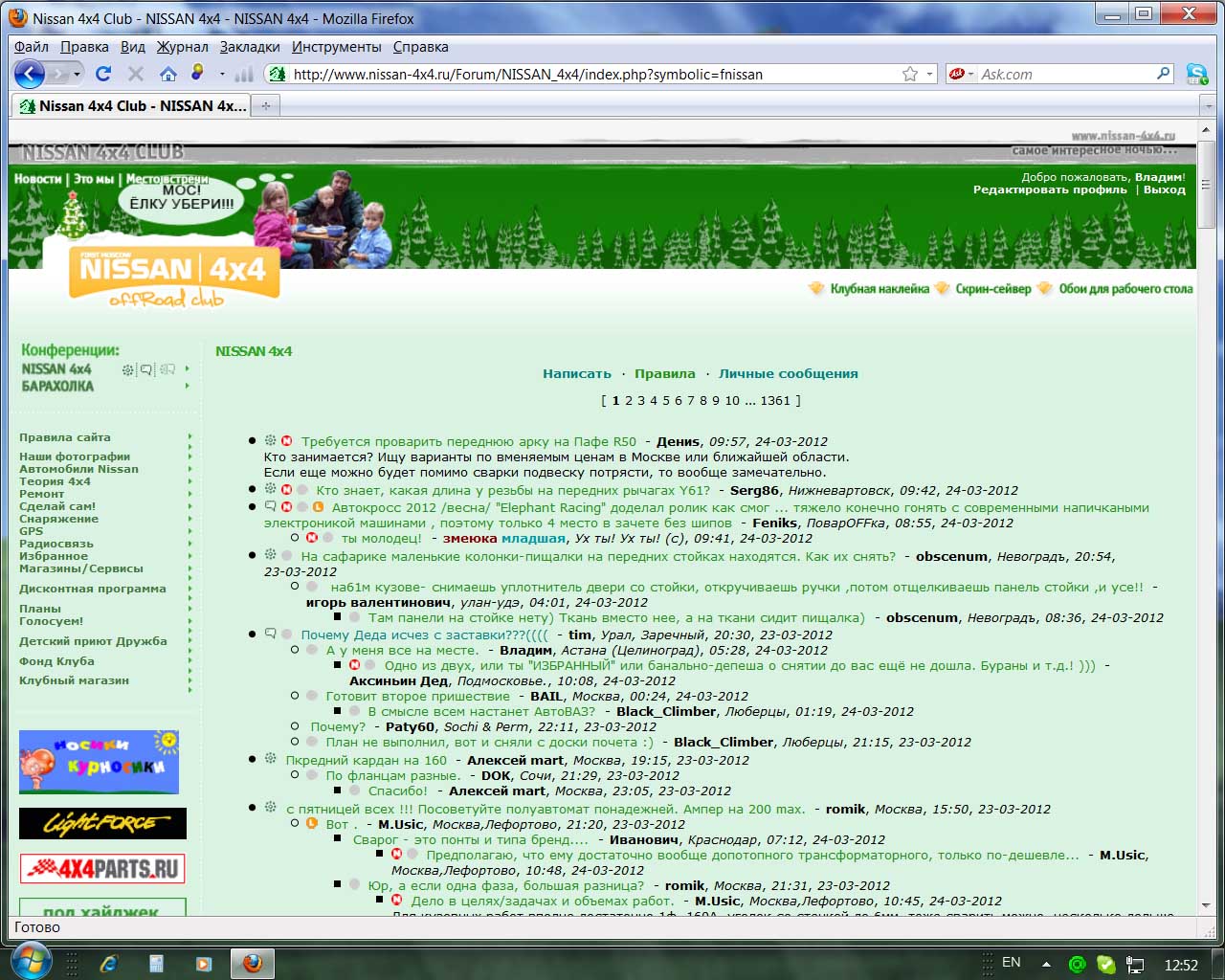Bookmark this page with the star icon
The width and height of the screenshot is (1225, 980).
click(x=910, y=74)
